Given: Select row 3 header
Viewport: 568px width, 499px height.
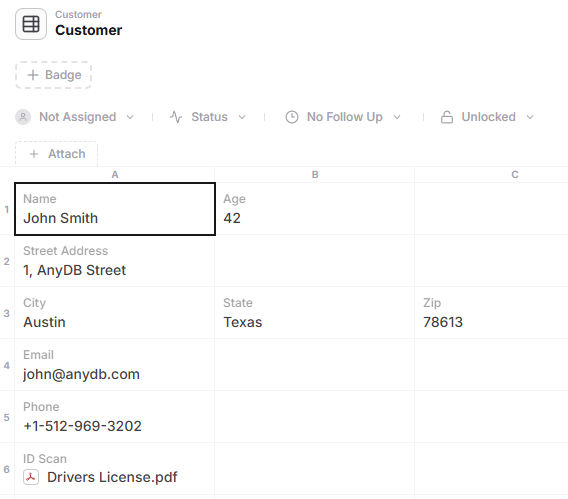Looking at the screenshot, I should [7, 313].
